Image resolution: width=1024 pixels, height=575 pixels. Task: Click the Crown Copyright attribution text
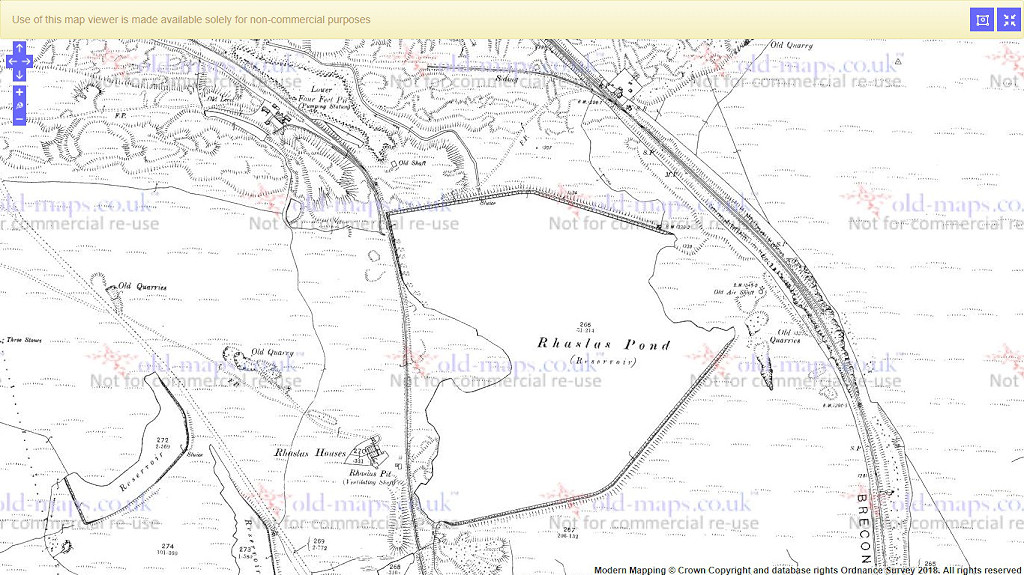[x=807, y=570]
